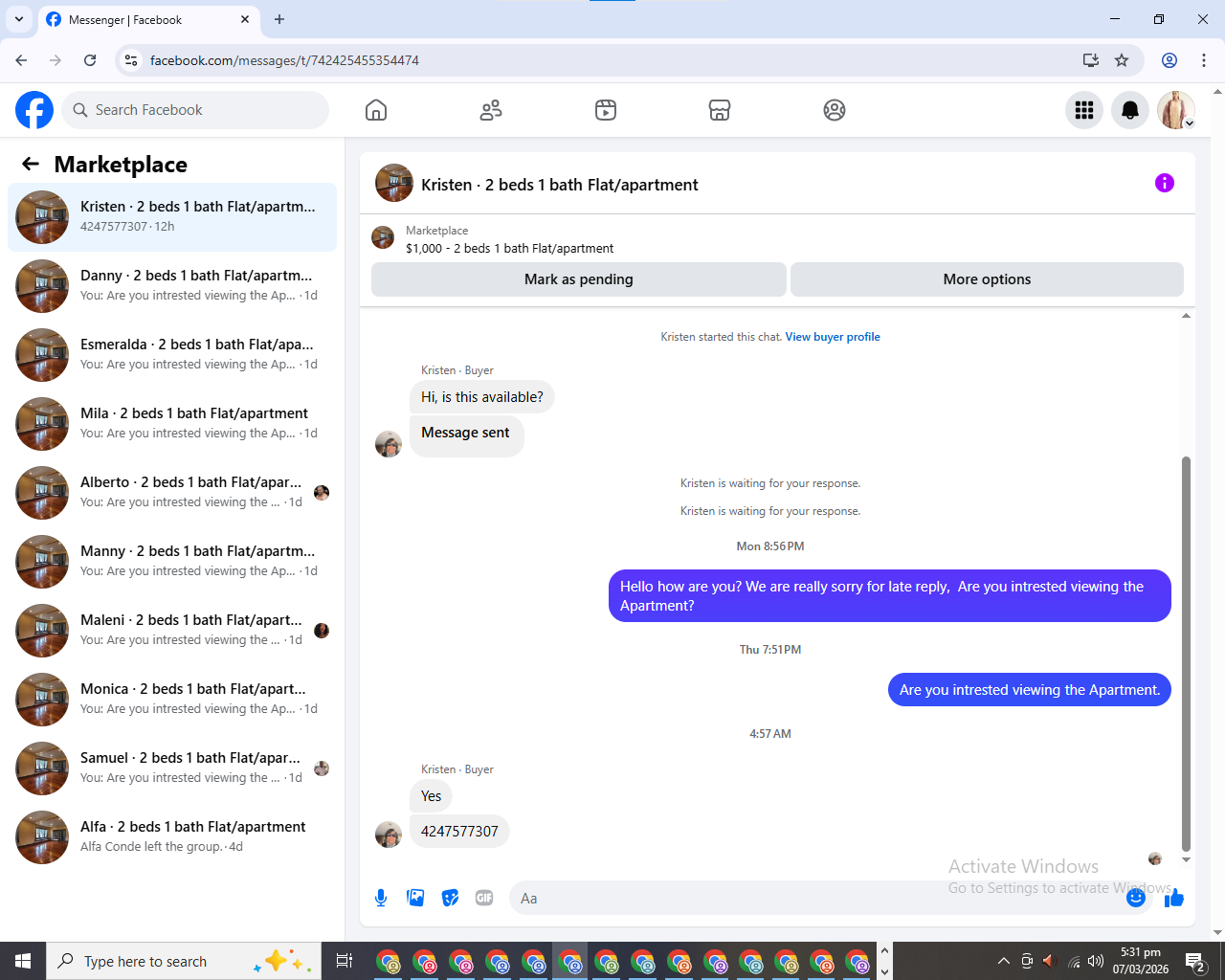
Task: Click the chat header listing thumbnail
Action: 394,183
